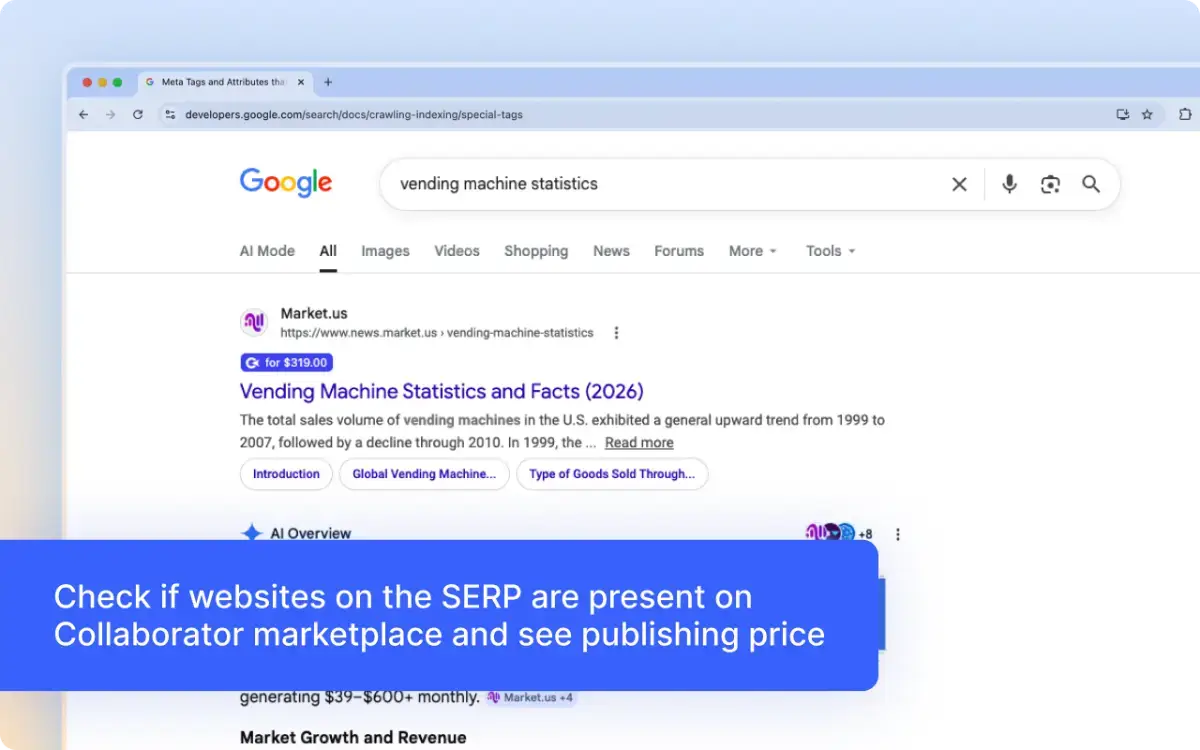Switch to the Images tab

(385, 251)
